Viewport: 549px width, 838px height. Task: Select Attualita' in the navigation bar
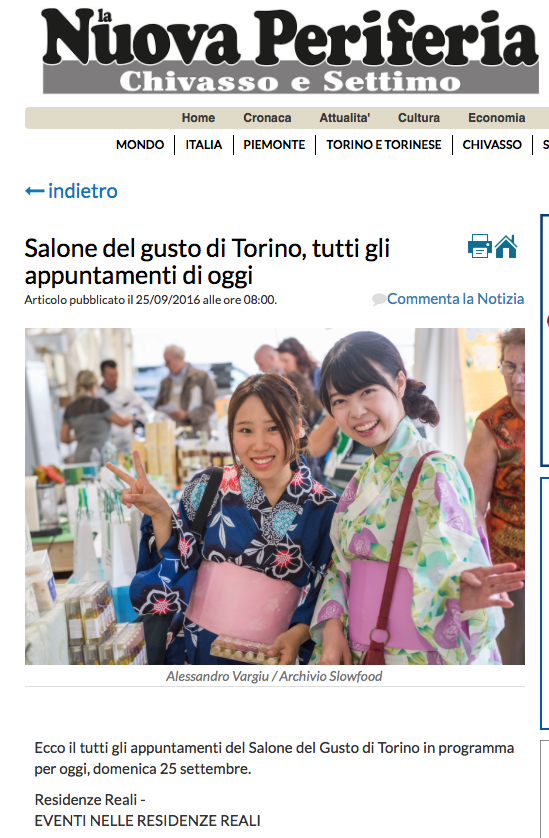coord(345,118)
